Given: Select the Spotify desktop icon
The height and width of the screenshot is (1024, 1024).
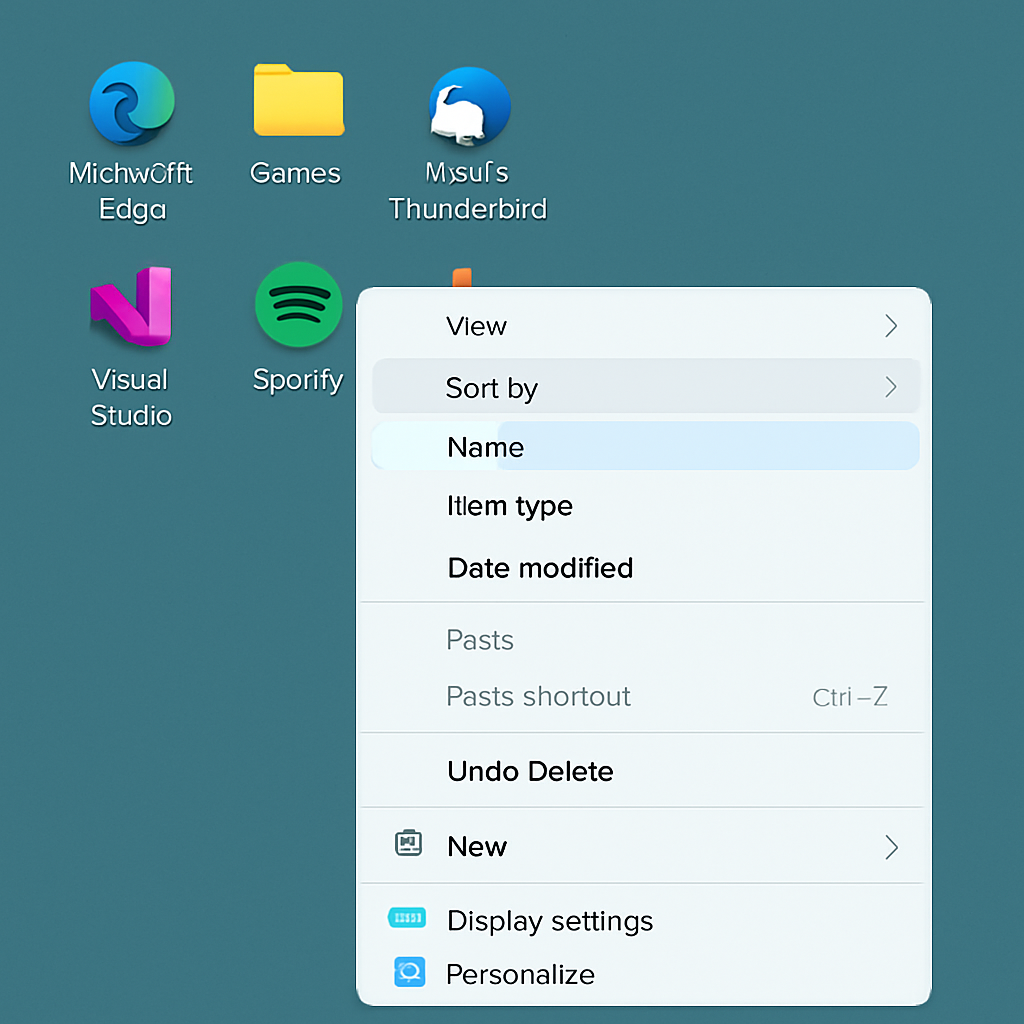Looking at the screenshot, I should (x=298, y=304).
